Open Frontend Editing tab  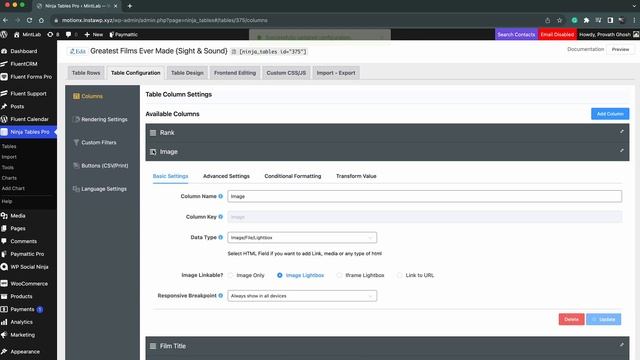(235, 73)
